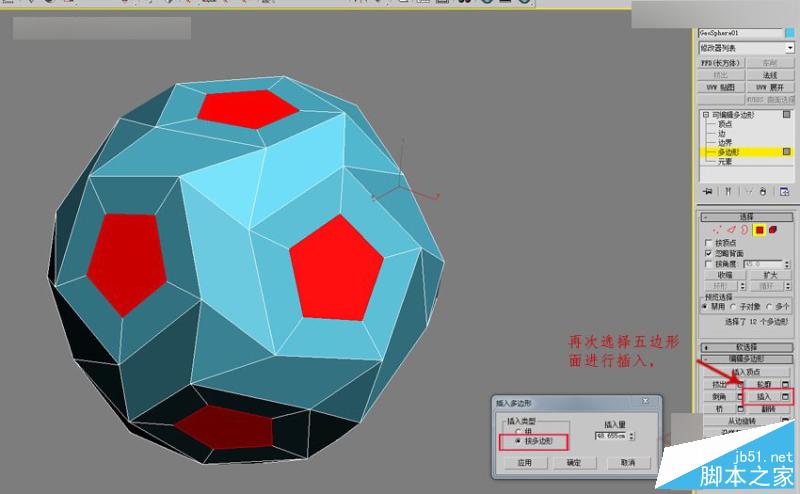
Task: Click the object color swatch beside GeoSphere01
Action: 790,33
